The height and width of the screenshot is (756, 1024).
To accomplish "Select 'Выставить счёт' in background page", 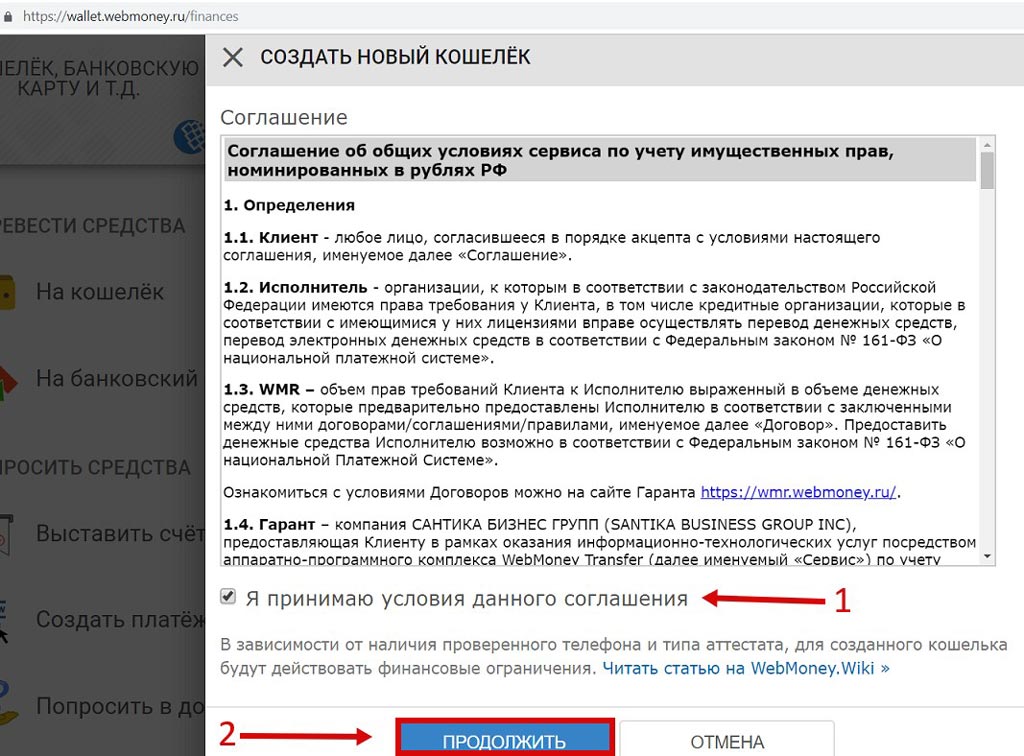I will 120,533.
